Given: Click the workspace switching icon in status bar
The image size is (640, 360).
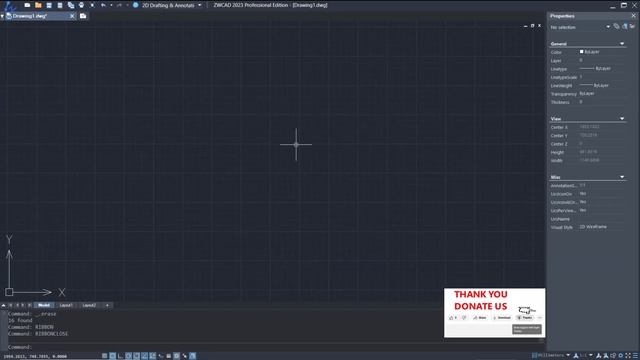Looking at the screenshot, I should pos(613,356).
